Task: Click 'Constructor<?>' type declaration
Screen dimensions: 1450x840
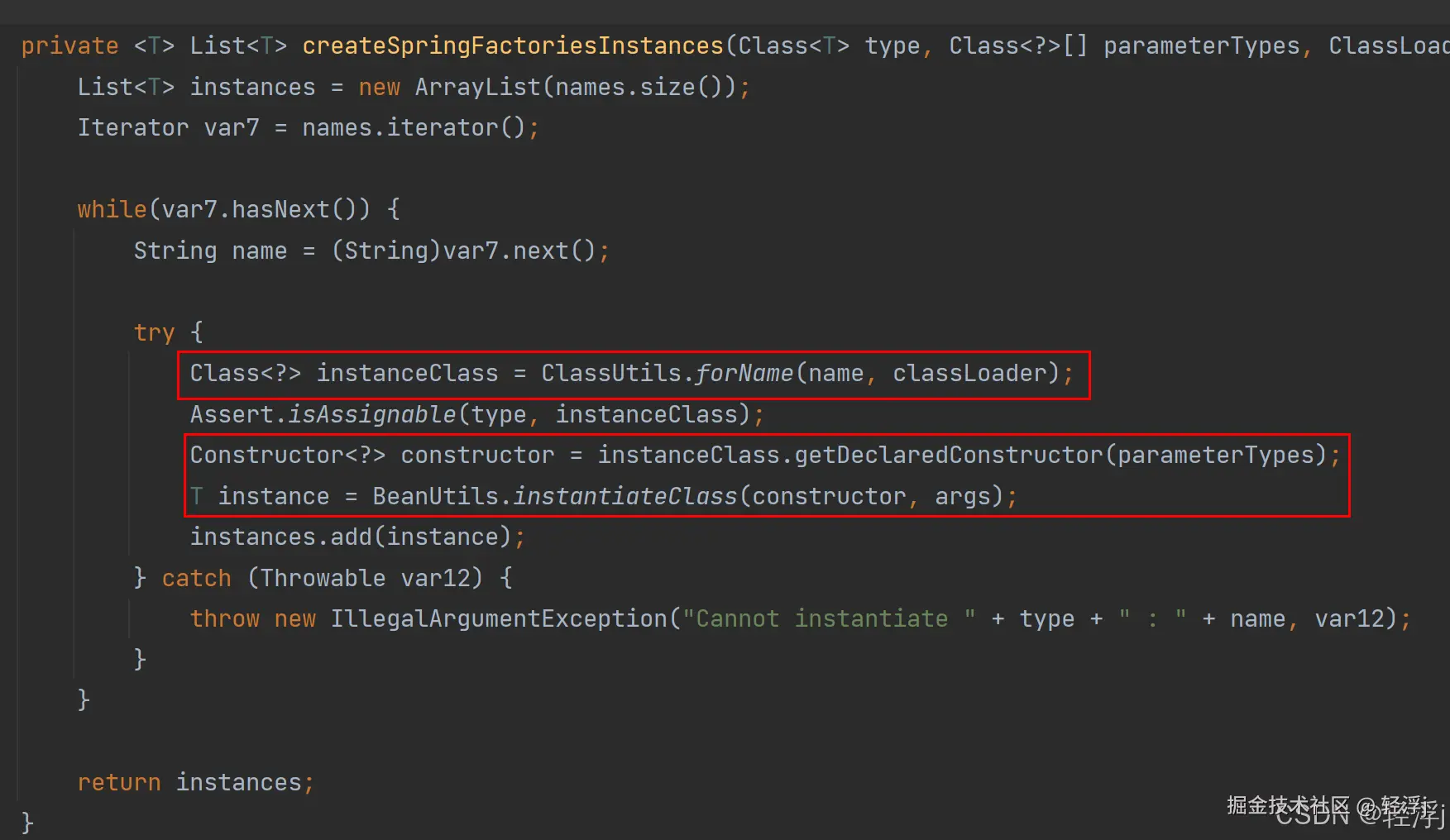Action: click(x=288, y=455)
